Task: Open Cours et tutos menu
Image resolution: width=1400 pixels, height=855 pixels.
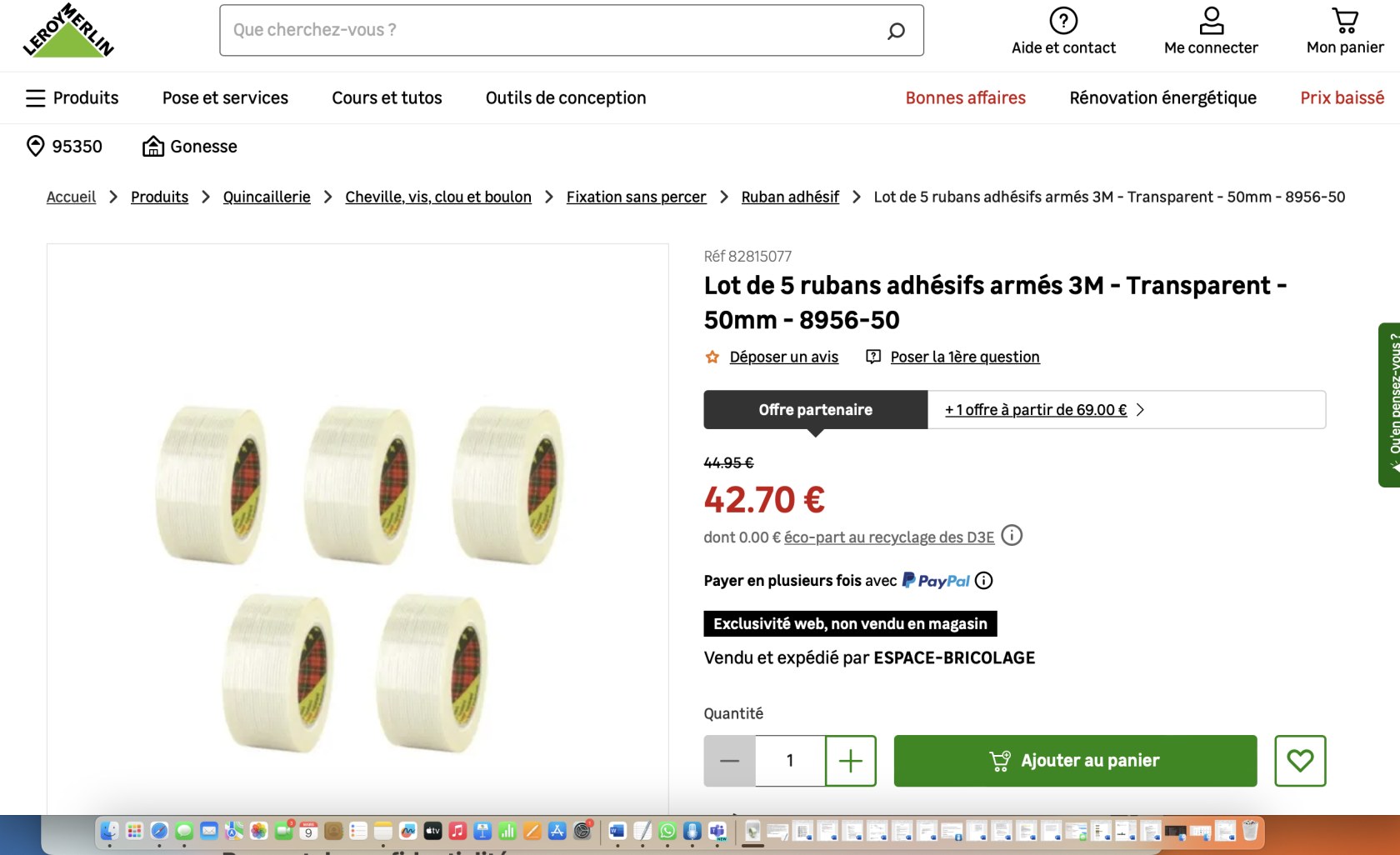Action: [x=387, y=97]
